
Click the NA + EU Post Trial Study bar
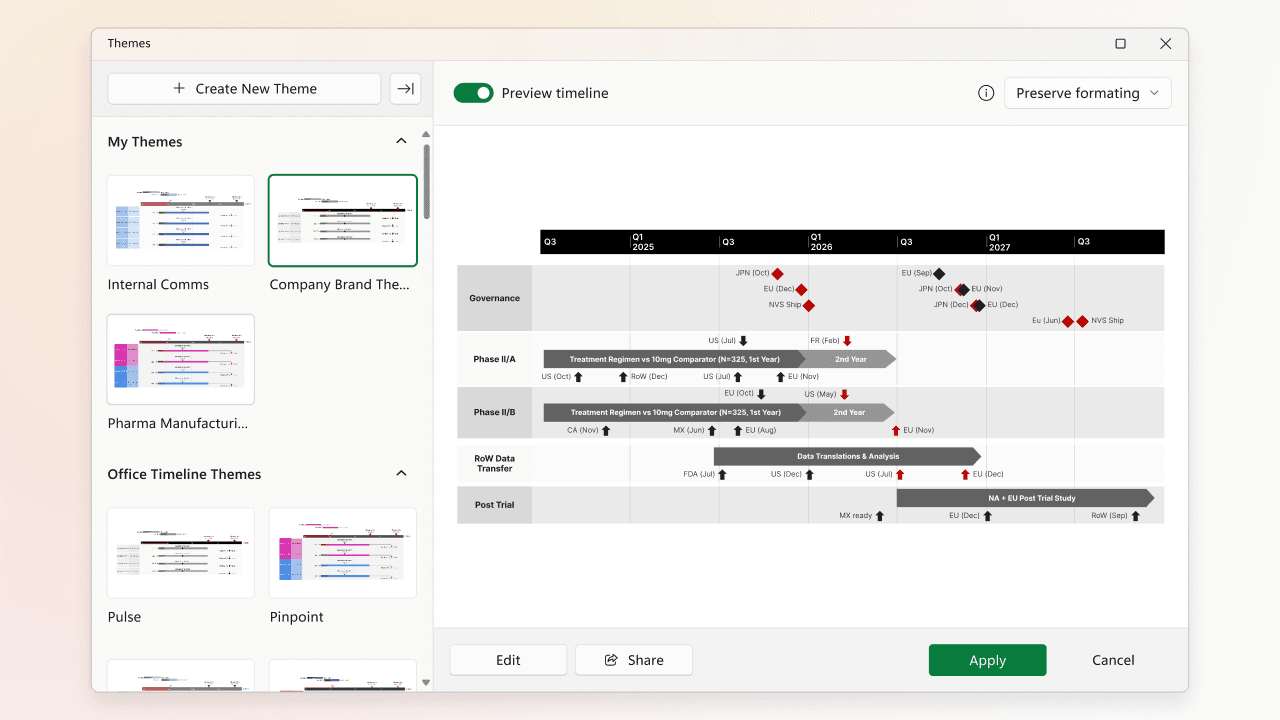1025,498
